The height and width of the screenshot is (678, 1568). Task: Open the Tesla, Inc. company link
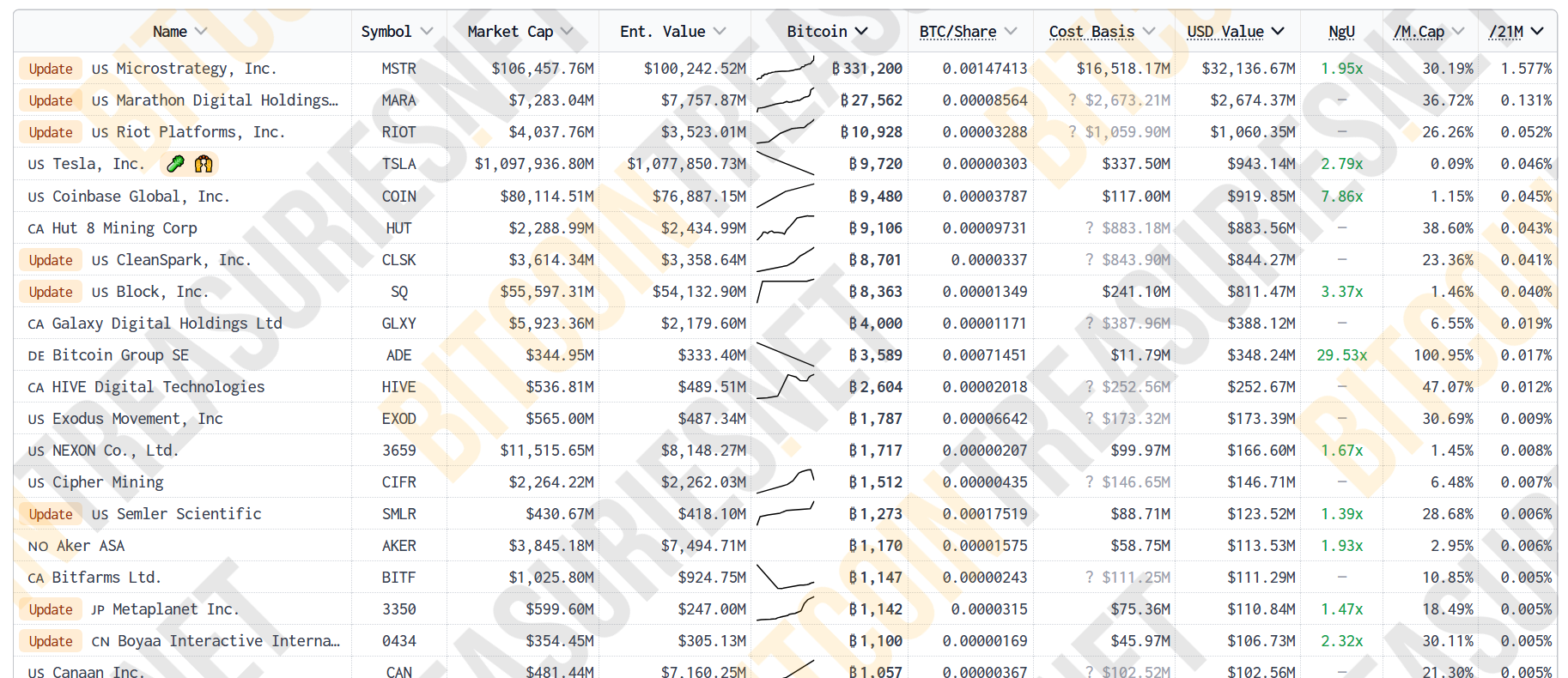tap(99, 164)
